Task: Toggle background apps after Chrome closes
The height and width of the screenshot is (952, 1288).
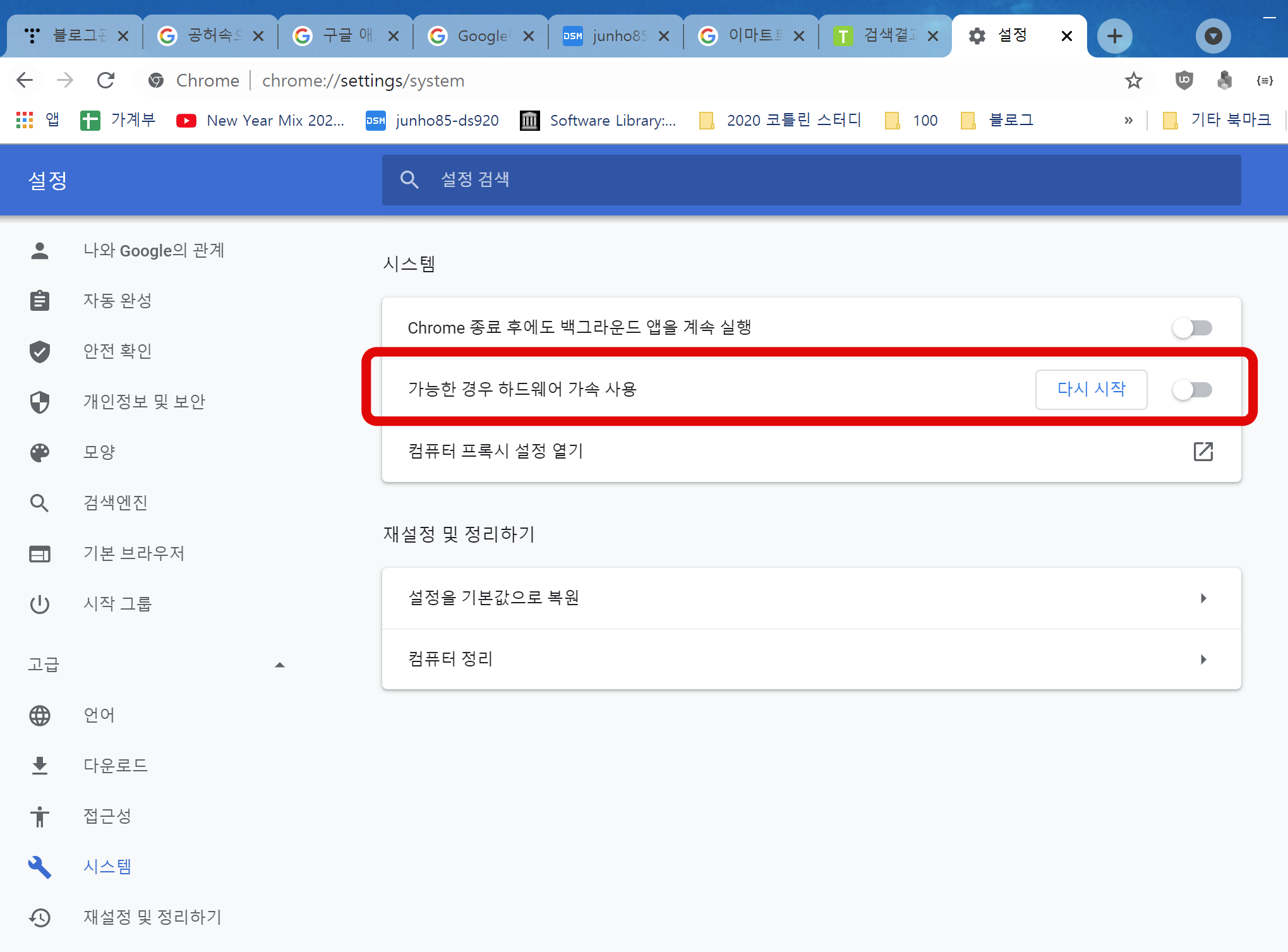Action: coord(1192,328)
